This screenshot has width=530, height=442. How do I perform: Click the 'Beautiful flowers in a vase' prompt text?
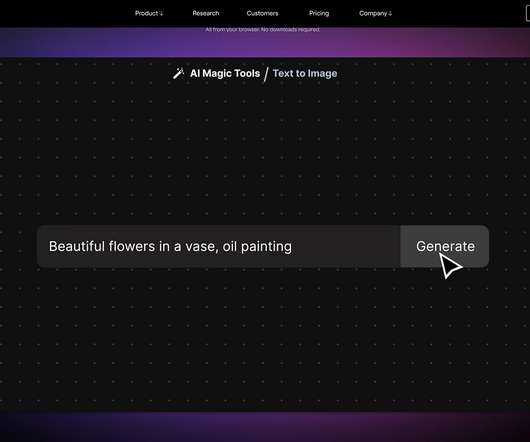click(x=132, y=246)
